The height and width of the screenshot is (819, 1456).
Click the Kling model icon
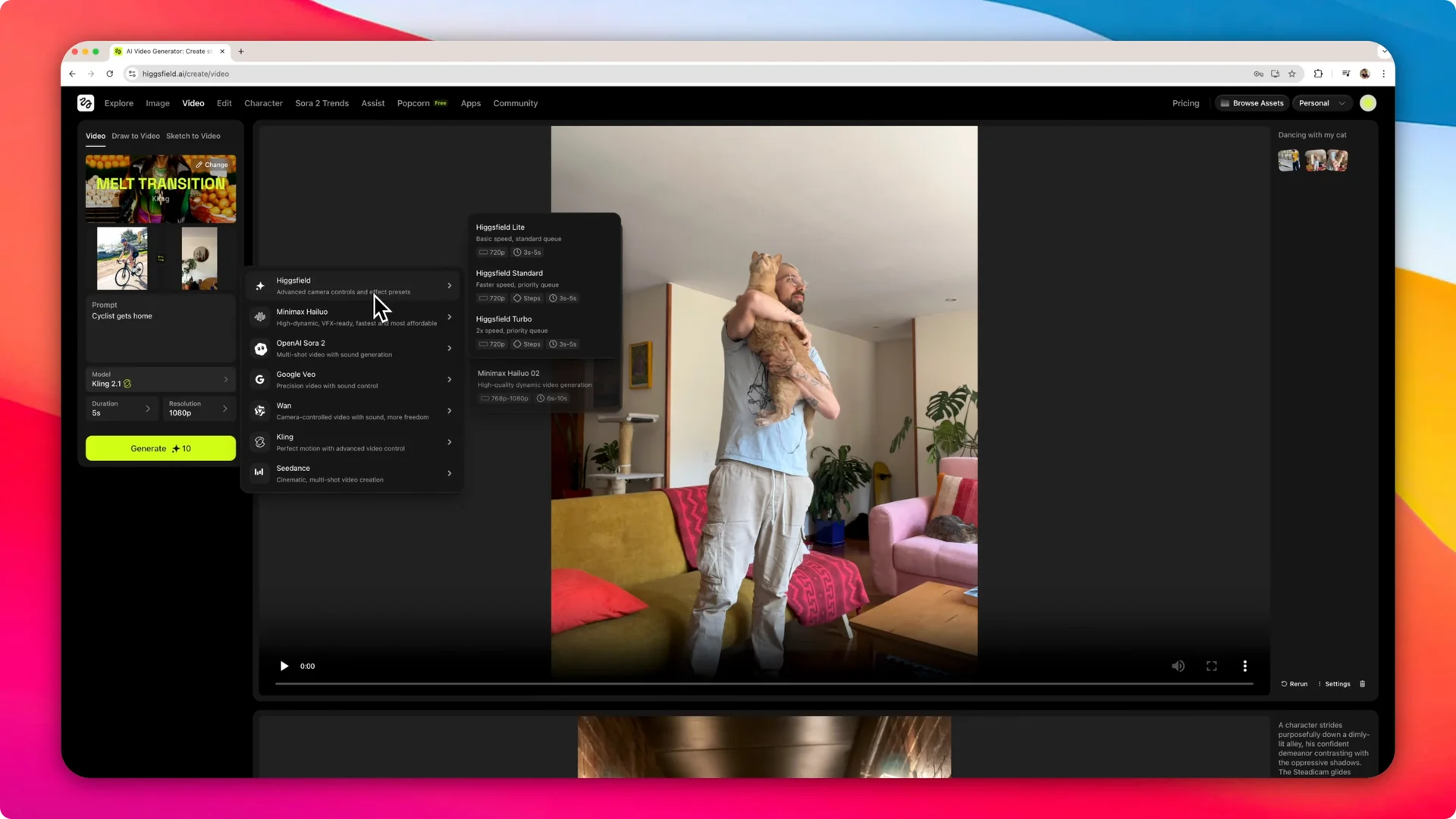[259, 442]
